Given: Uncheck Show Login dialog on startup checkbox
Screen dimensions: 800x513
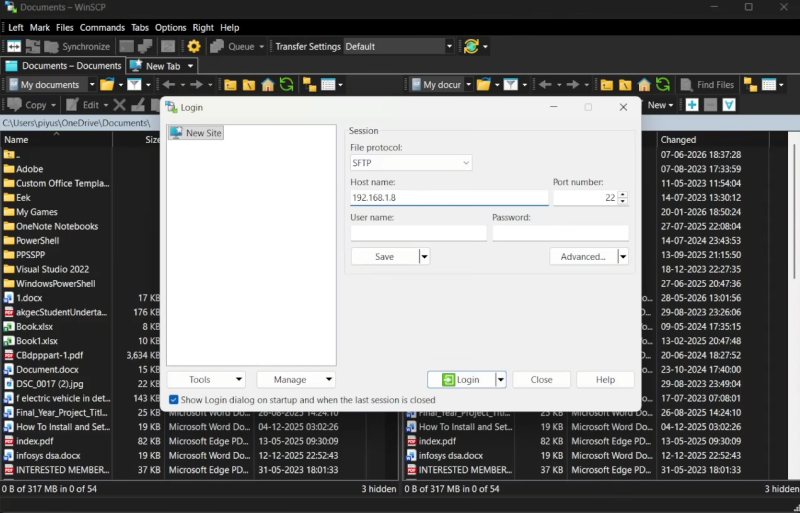Looking at the screenshot, I should [x=173, y=400].
